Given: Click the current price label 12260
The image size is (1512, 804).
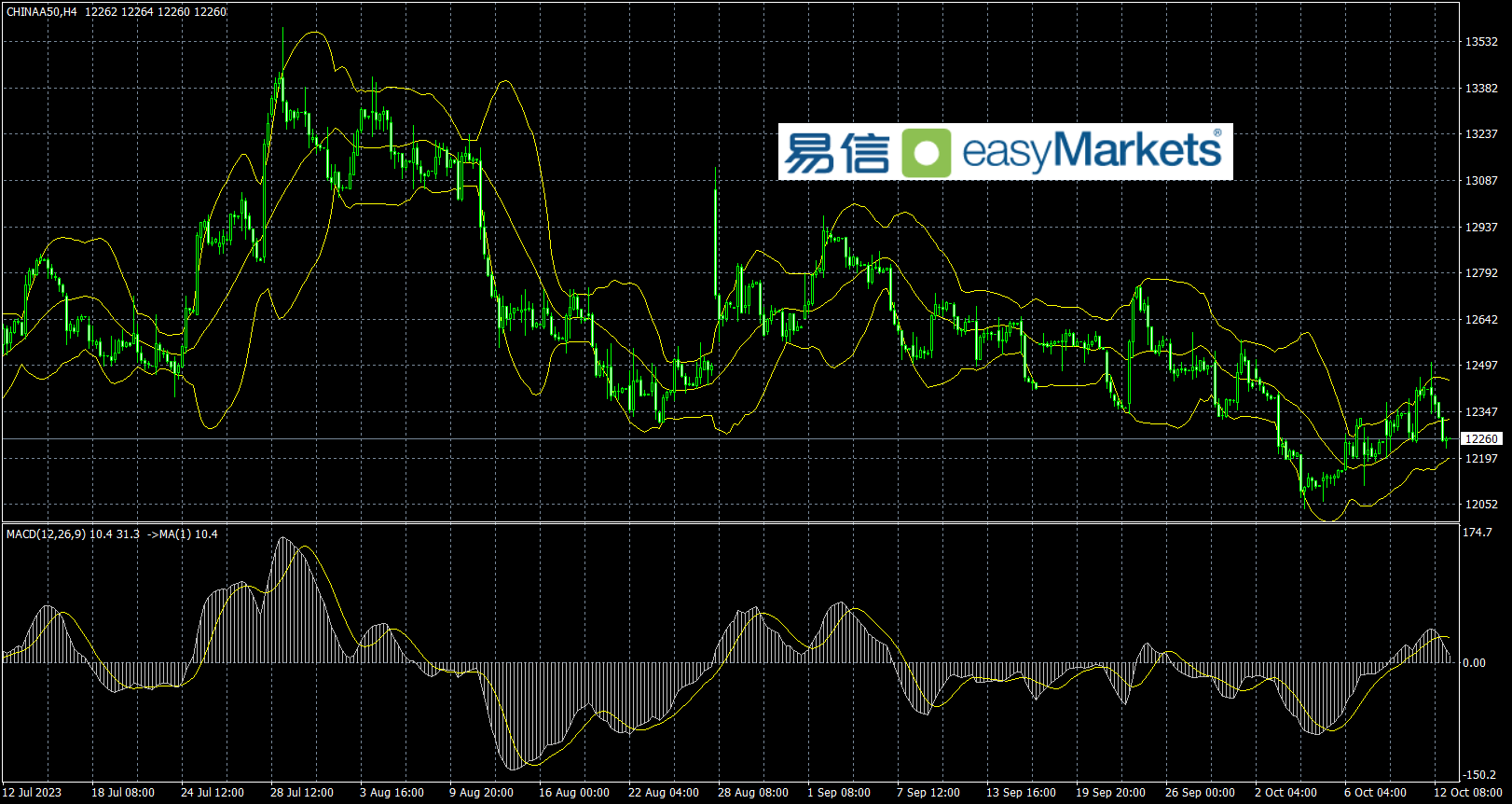Looking at the screenshot, I should tap(1481, 438).
